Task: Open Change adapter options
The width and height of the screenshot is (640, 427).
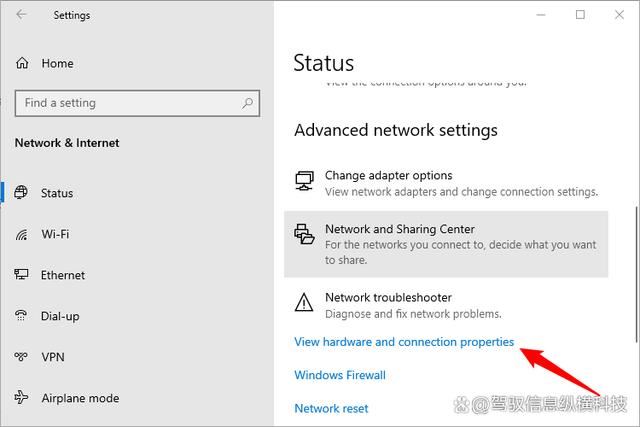Action: click(x=389, y=176)
